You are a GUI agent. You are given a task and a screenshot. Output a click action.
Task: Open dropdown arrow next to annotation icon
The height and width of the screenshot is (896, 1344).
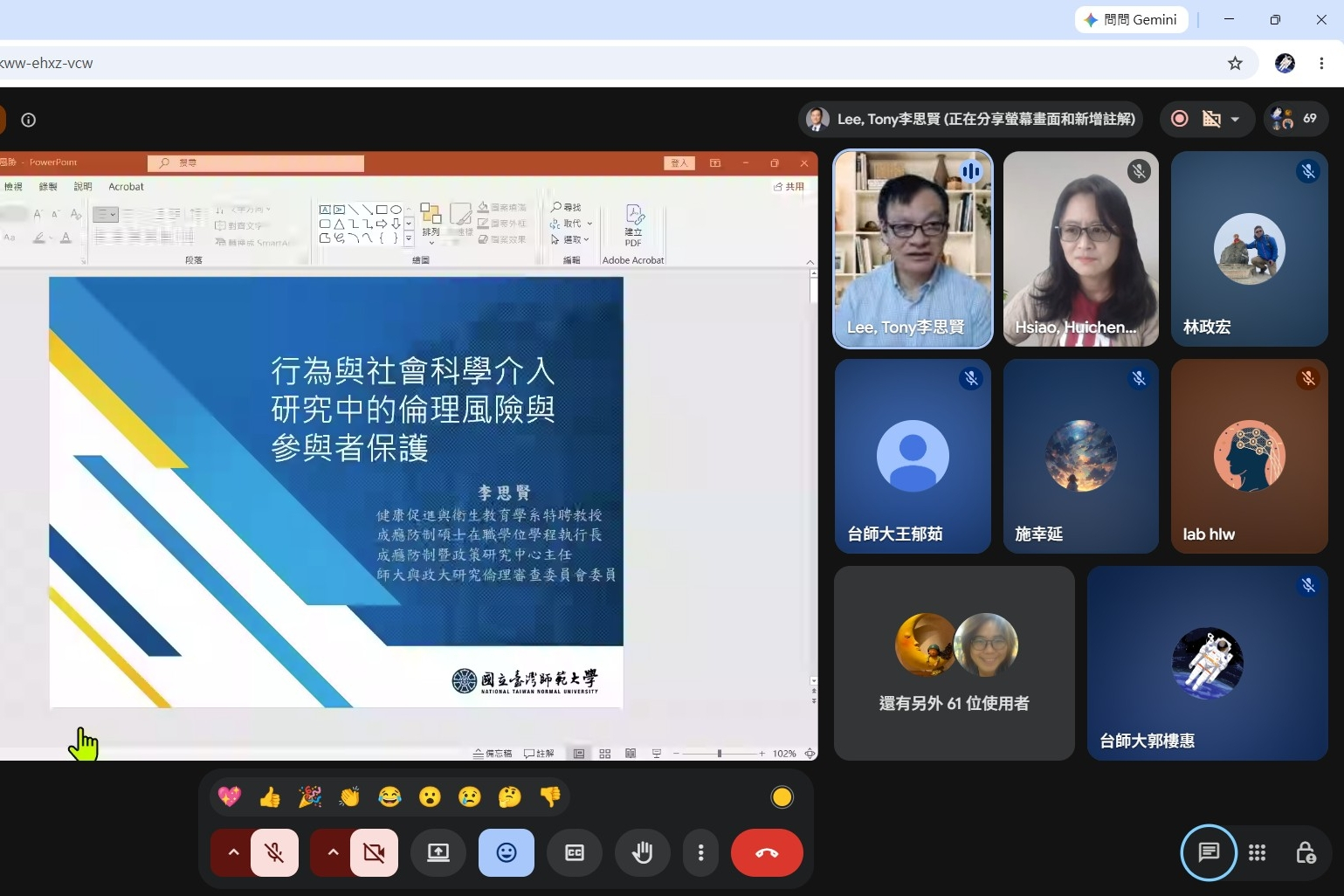[x=1235, y=119]
